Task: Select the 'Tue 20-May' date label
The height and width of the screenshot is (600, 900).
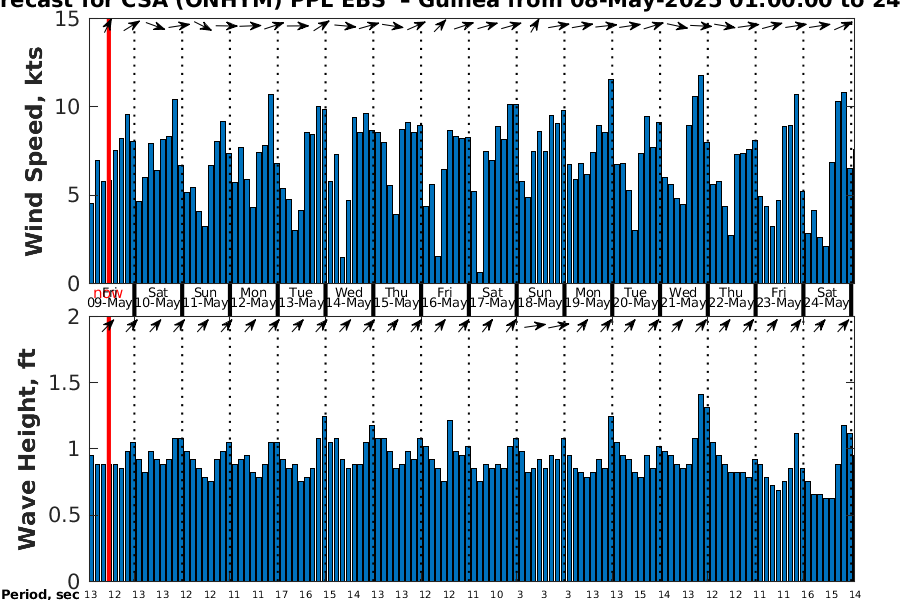Action: [x=635, y=297]
